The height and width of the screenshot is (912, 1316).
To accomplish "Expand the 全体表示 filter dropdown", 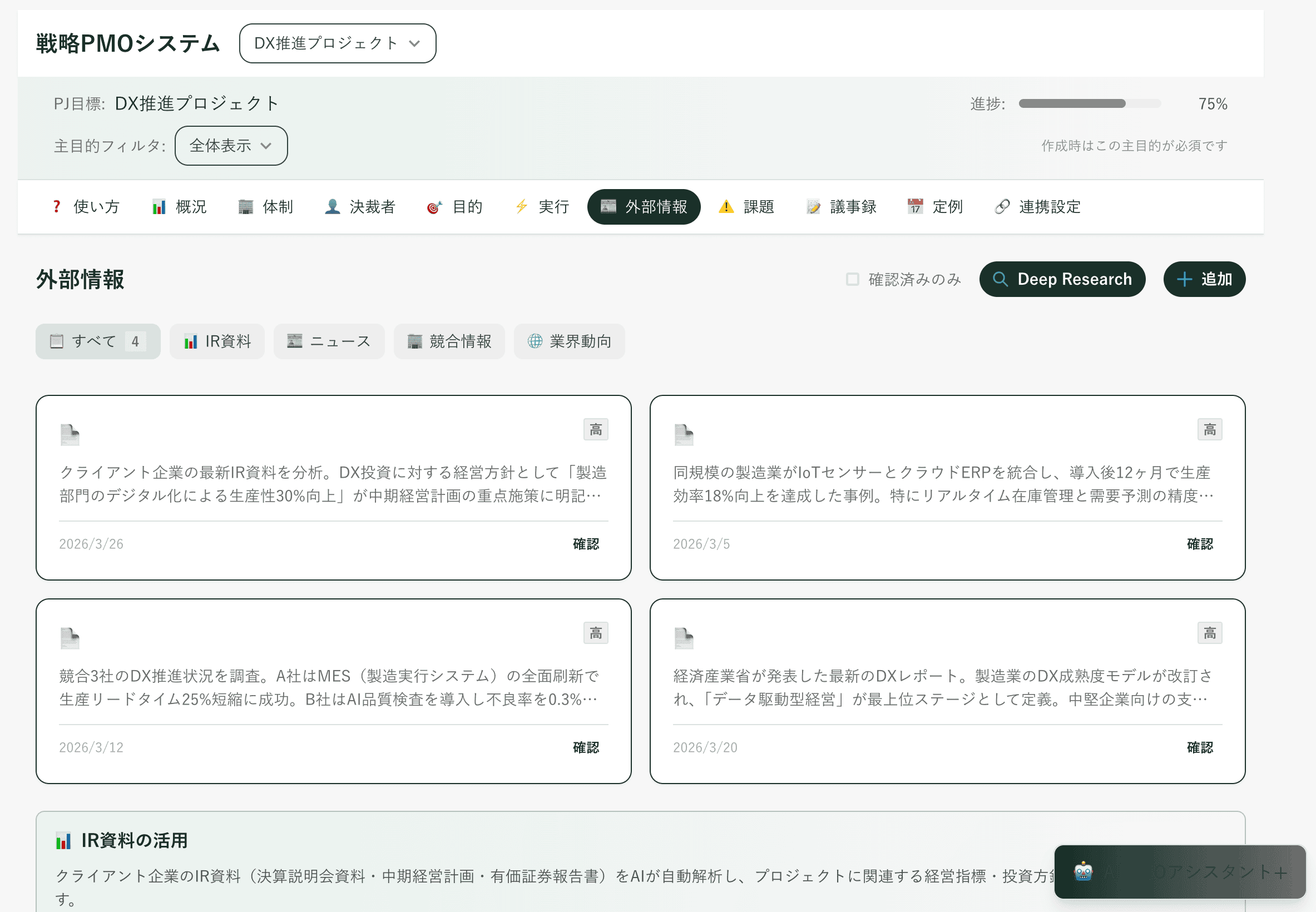I will tap(230, 146).
